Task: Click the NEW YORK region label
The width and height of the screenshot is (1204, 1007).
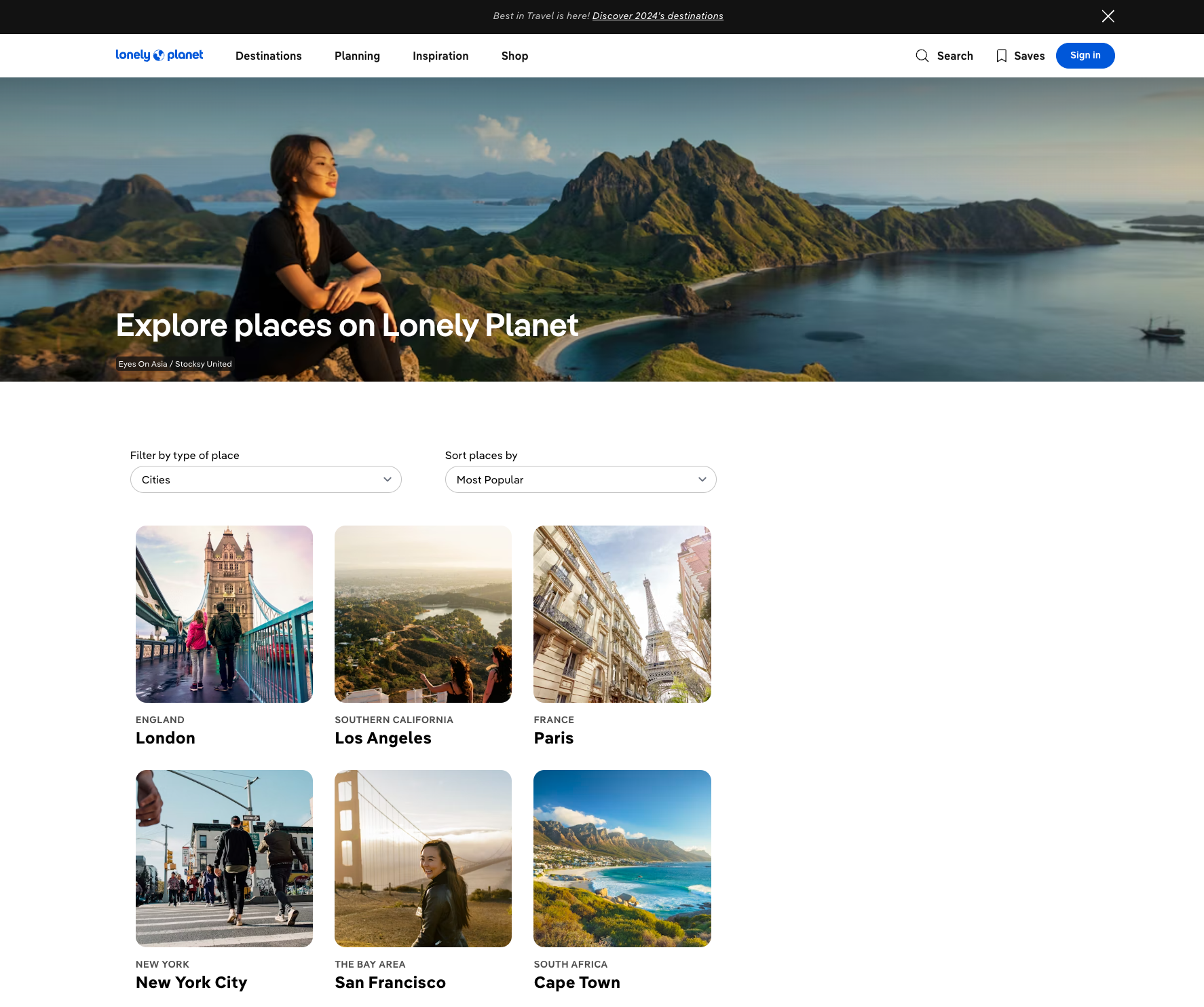Action: (162, 964)
